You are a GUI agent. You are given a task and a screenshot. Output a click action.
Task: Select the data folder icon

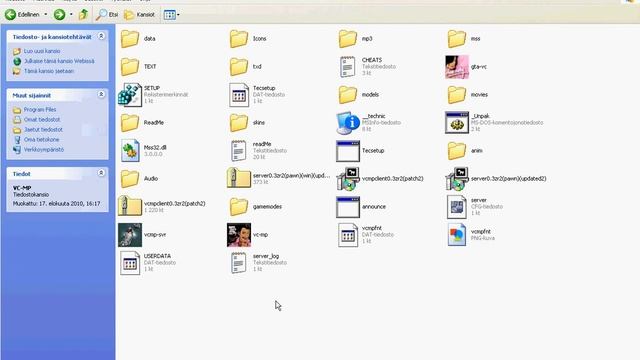(x=130, y=39)
